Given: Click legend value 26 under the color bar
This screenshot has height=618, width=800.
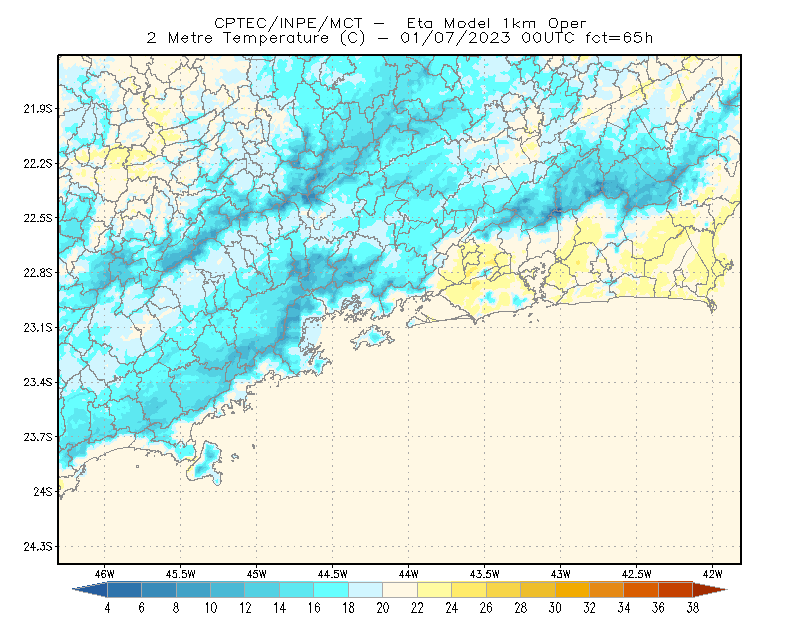Looking at the screenshot, I should (x=486, y=608).
